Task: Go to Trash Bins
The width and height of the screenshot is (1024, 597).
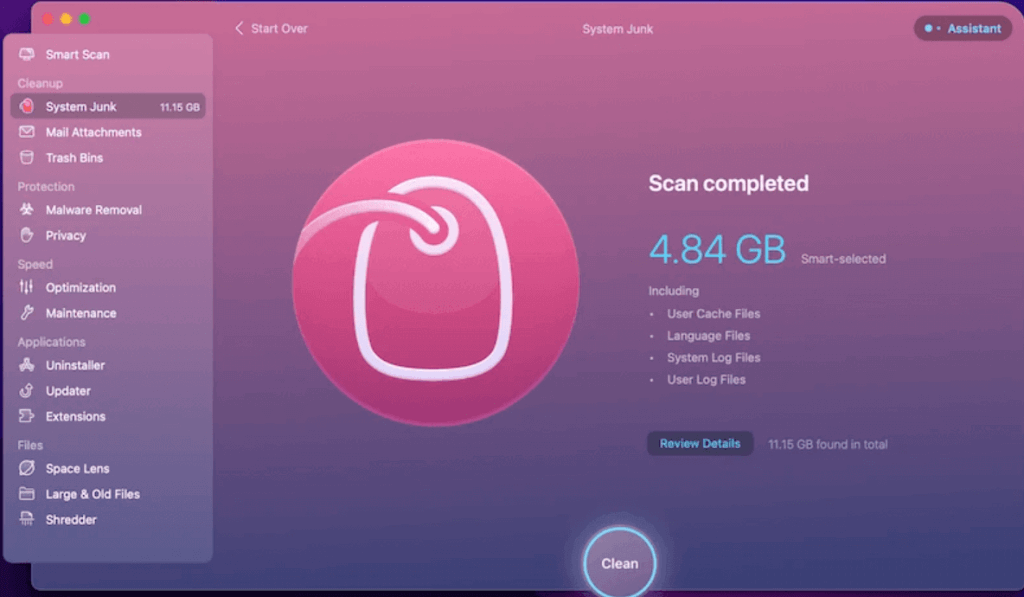Action: coord(108,157)
